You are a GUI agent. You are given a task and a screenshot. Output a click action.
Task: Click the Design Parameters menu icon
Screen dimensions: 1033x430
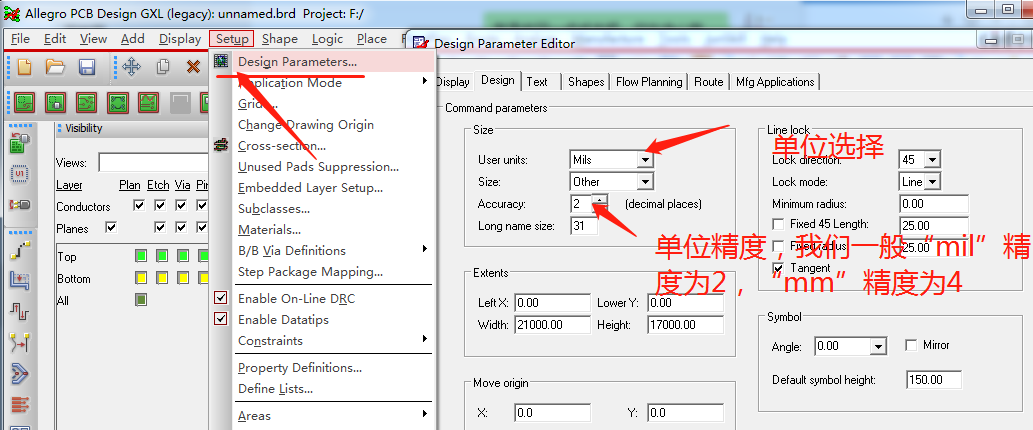(x=221, y=61)
